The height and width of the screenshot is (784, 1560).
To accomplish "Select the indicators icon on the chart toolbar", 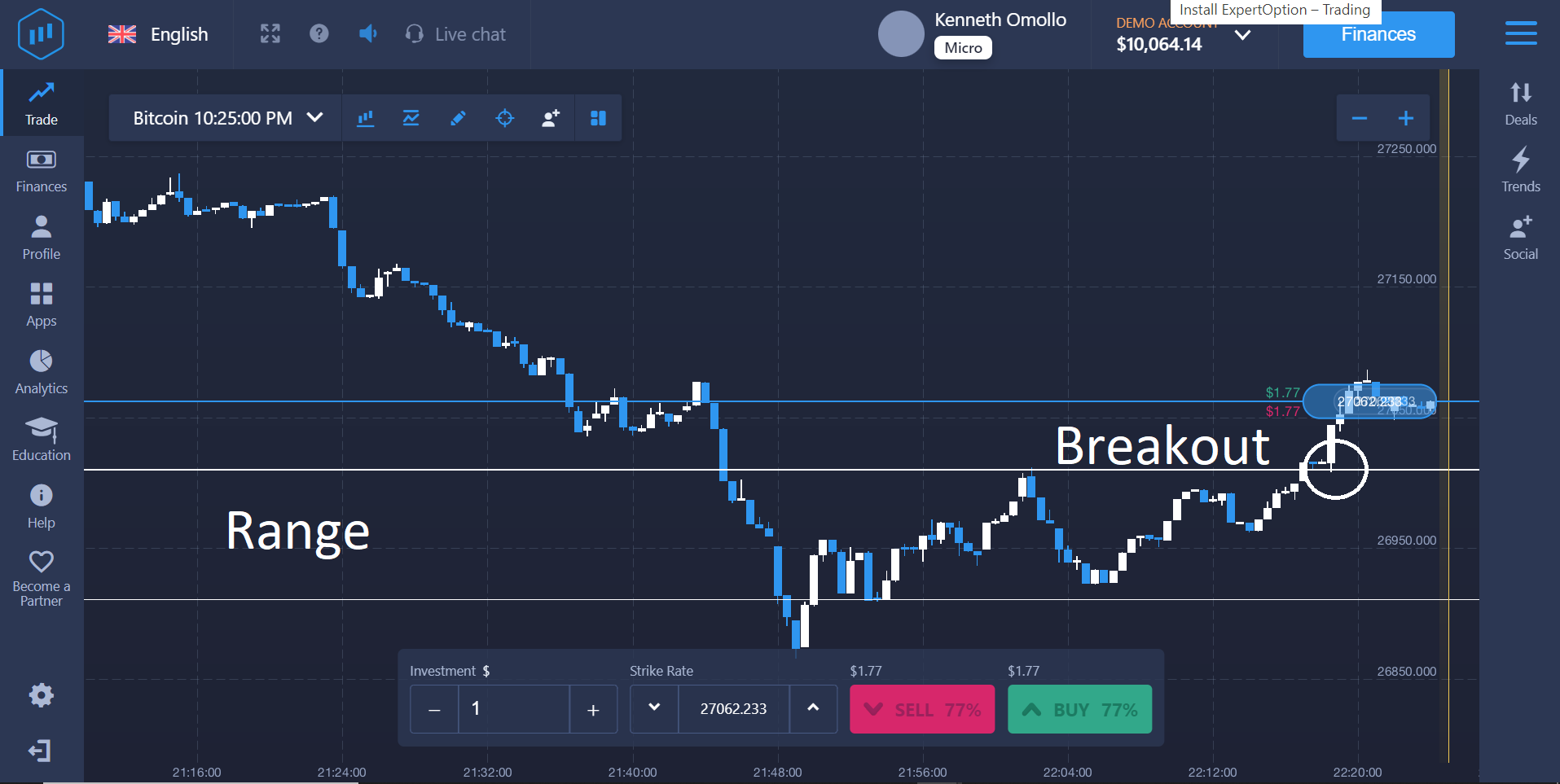I will [411, 117].
